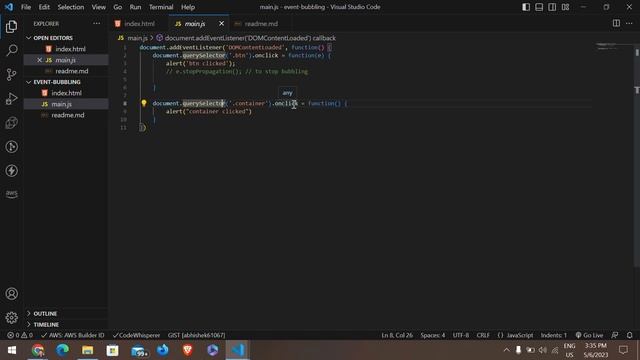Open editor More Actions ellipsis
The image size is (640, 360).
629,23
